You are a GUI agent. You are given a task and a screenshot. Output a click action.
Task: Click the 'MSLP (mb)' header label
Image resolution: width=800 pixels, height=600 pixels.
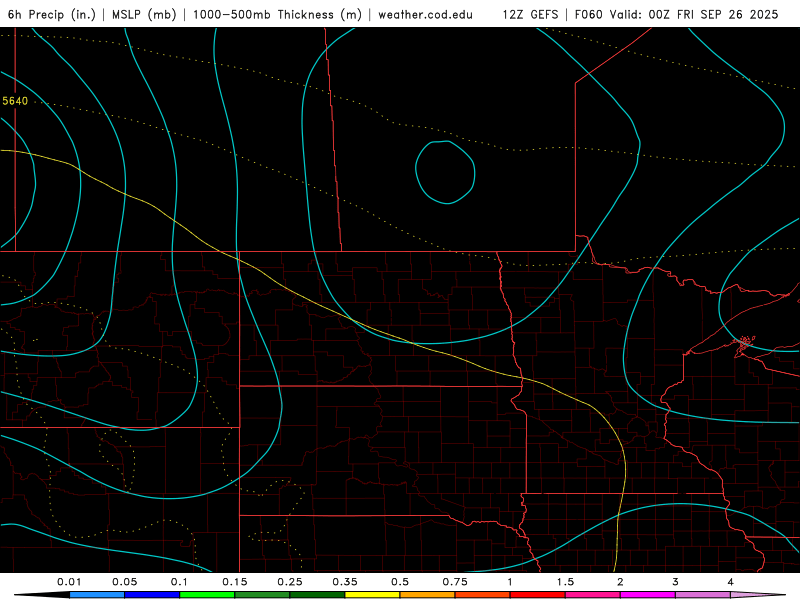point(144,14)
